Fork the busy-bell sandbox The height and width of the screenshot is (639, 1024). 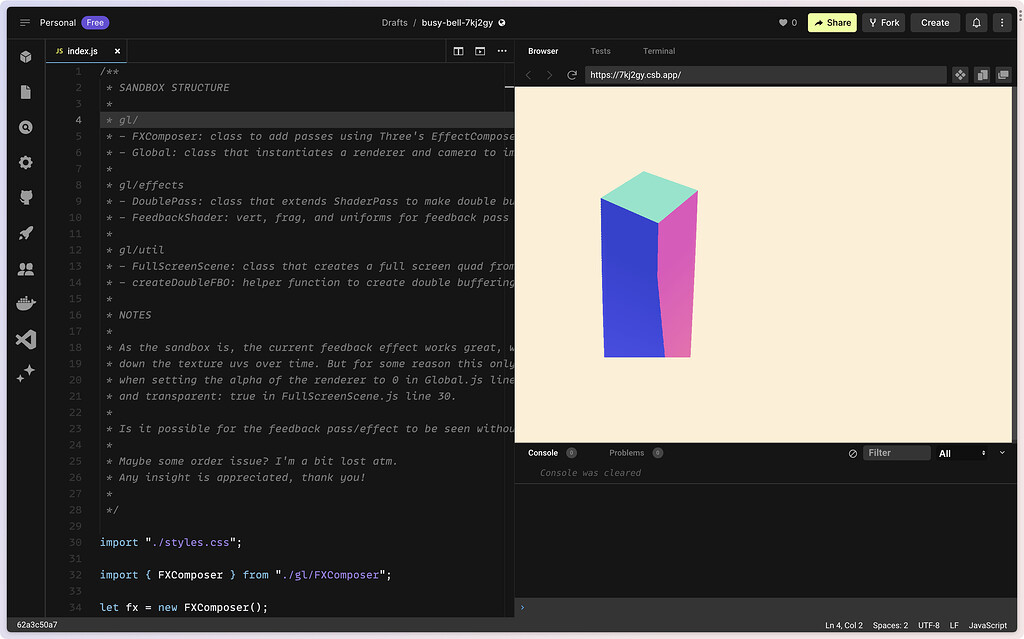tap(883, 22)
